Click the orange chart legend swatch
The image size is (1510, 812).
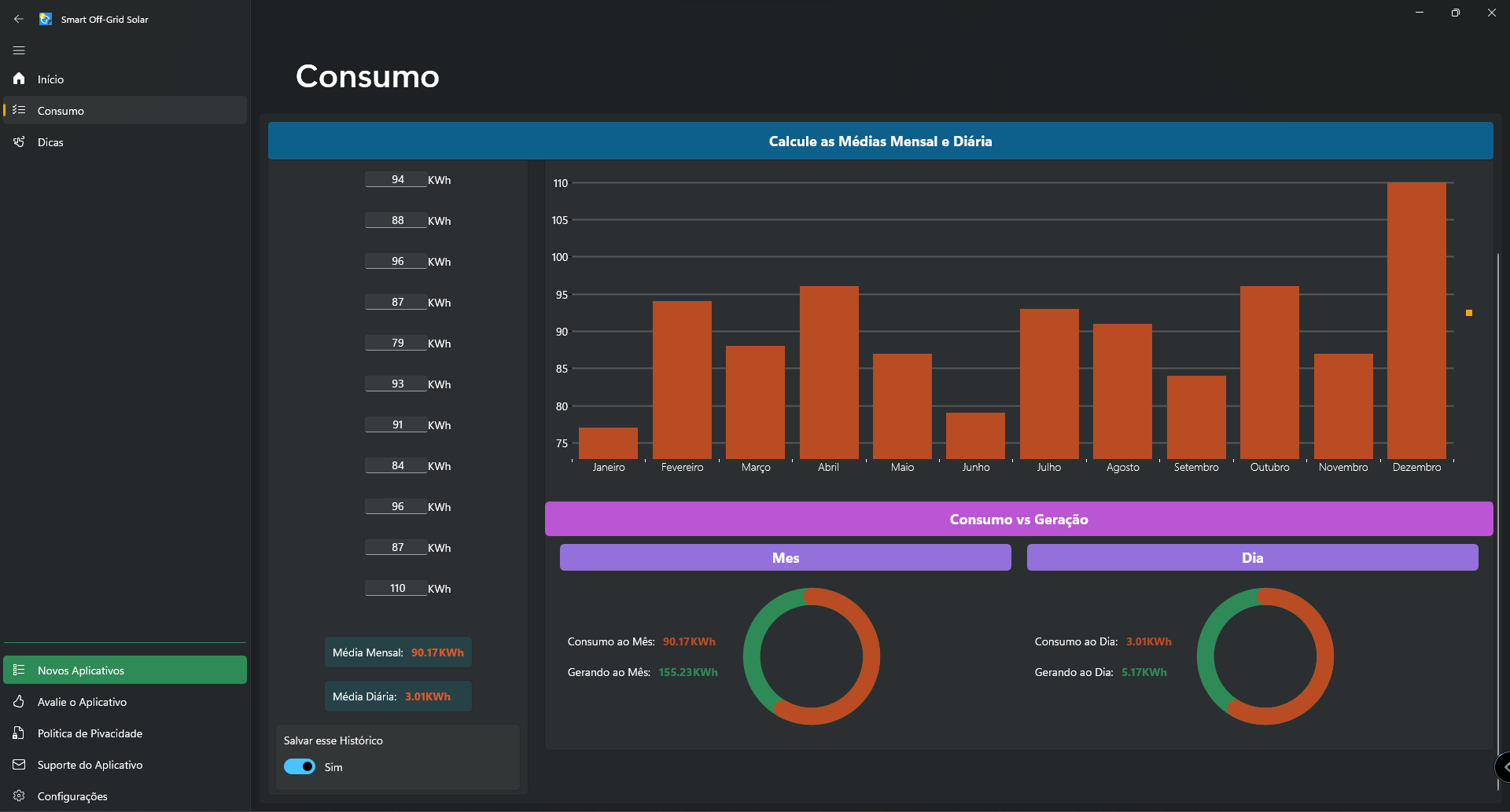coord(1468,313)
